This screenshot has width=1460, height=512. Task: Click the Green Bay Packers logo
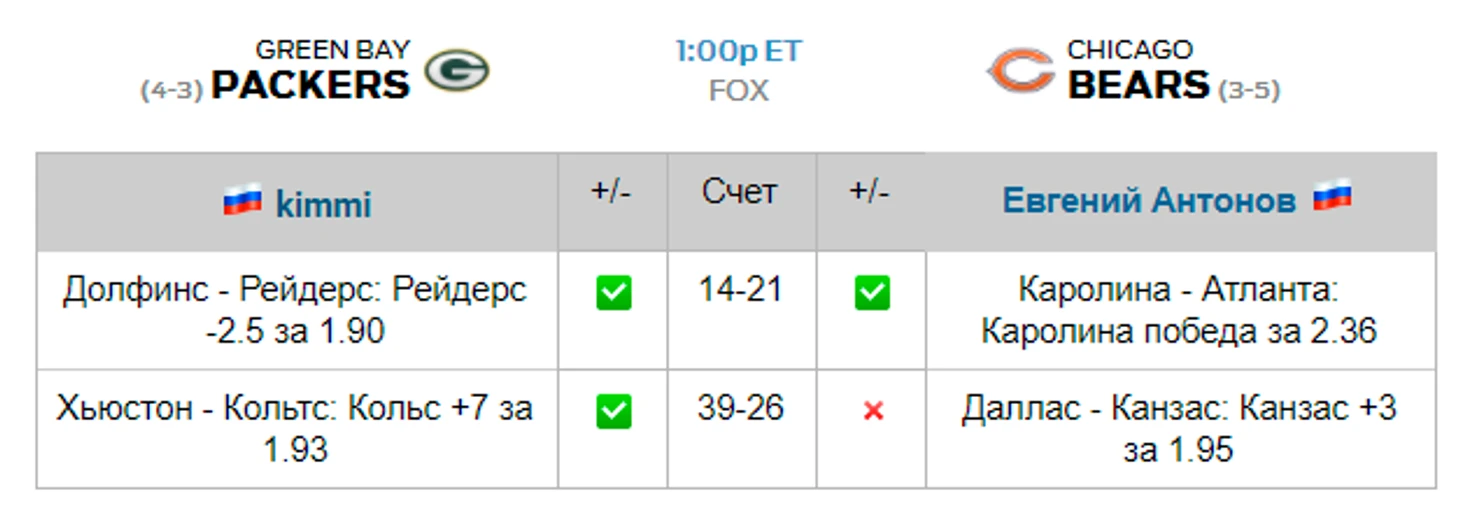tap(456, 71)
